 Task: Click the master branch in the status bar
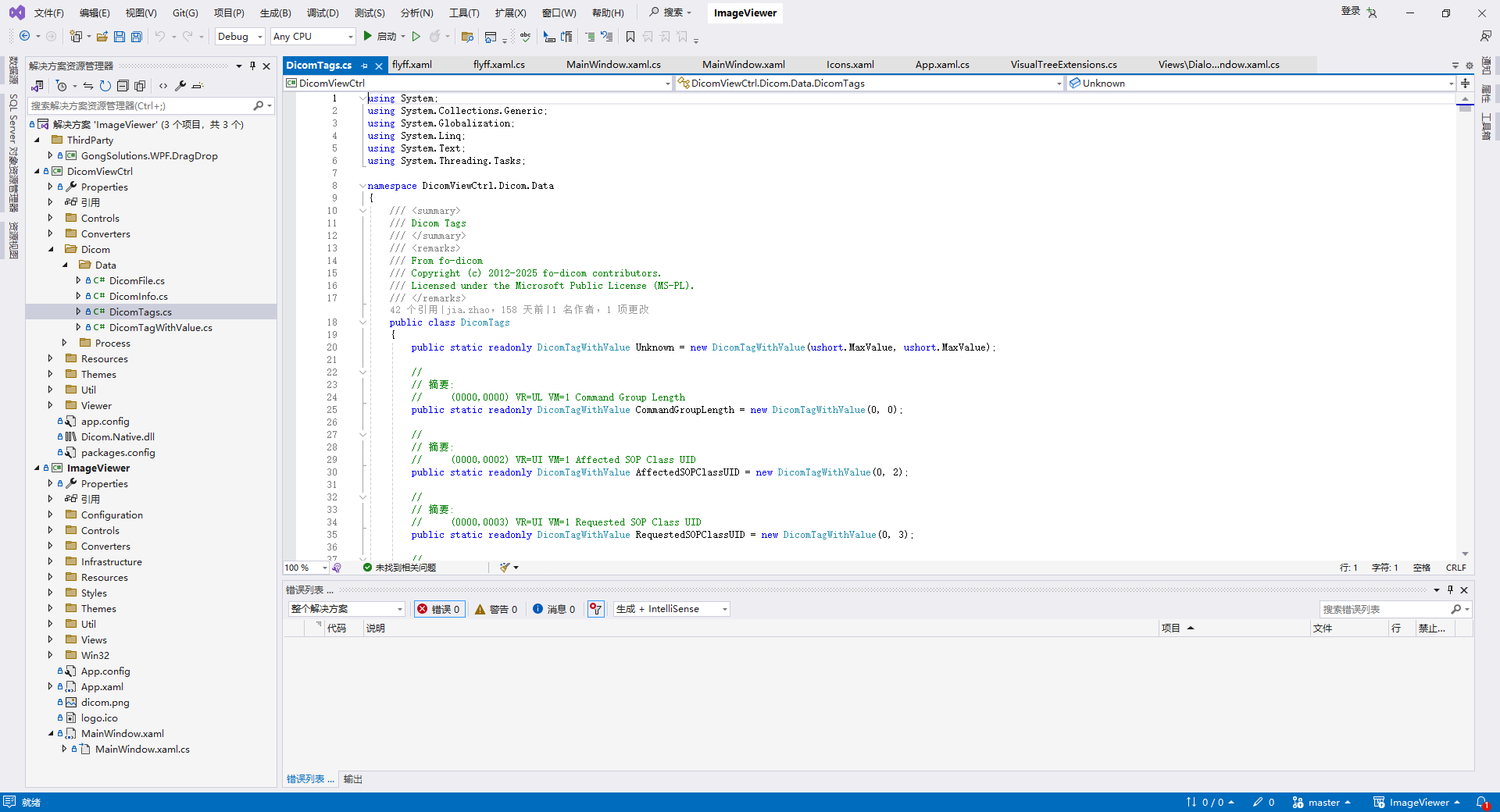(x=1321, y=803)
